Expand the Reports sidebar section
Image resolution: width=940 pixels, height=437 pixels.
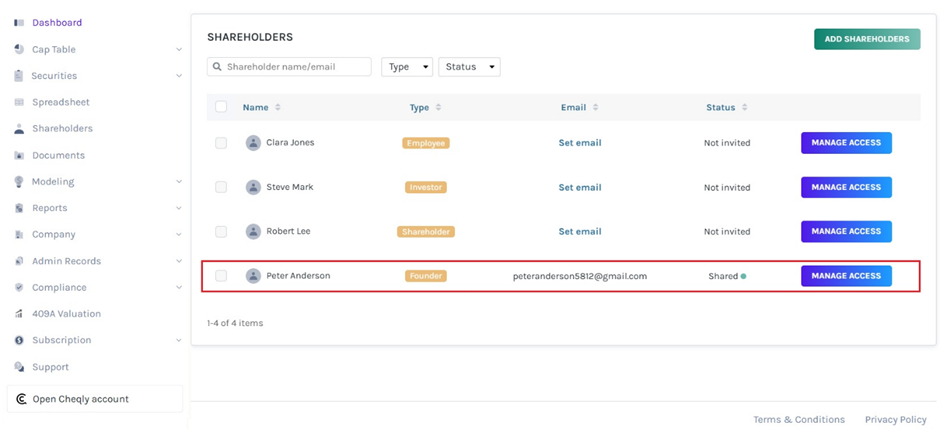(178, 208)
